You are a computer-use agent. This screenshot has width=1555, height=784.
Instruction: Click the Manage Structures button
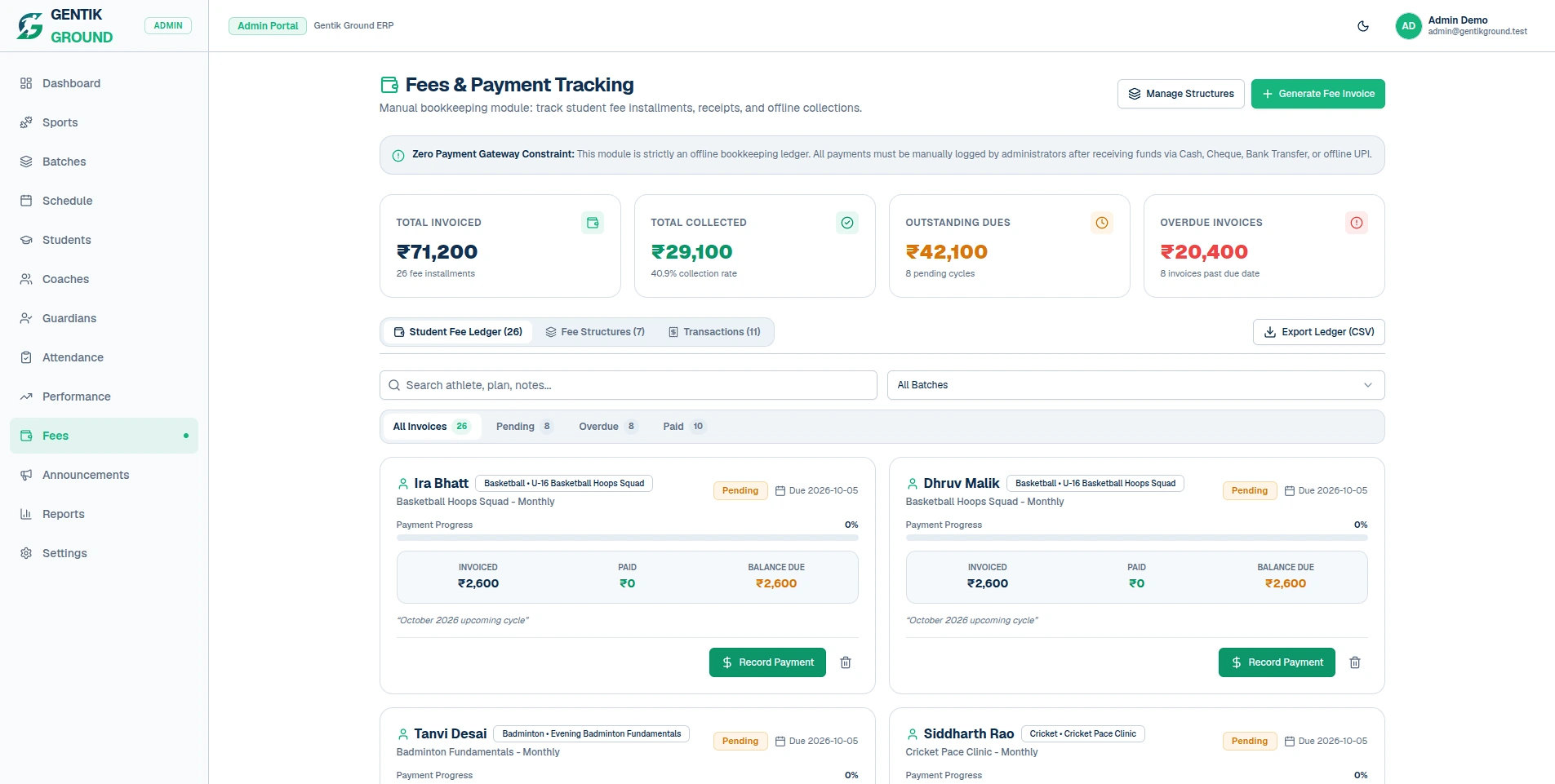tap(1180, 94)
